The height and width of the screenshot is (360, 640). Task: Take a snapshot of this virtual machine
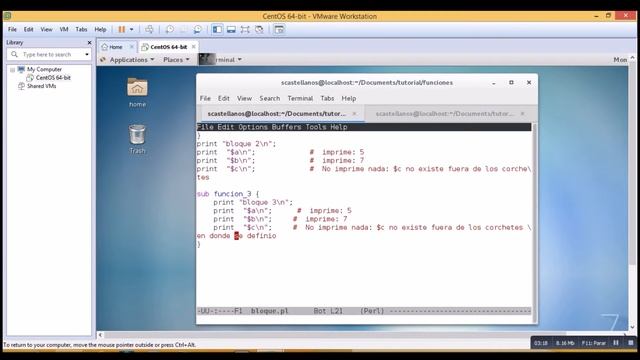(x=169, y=29)
